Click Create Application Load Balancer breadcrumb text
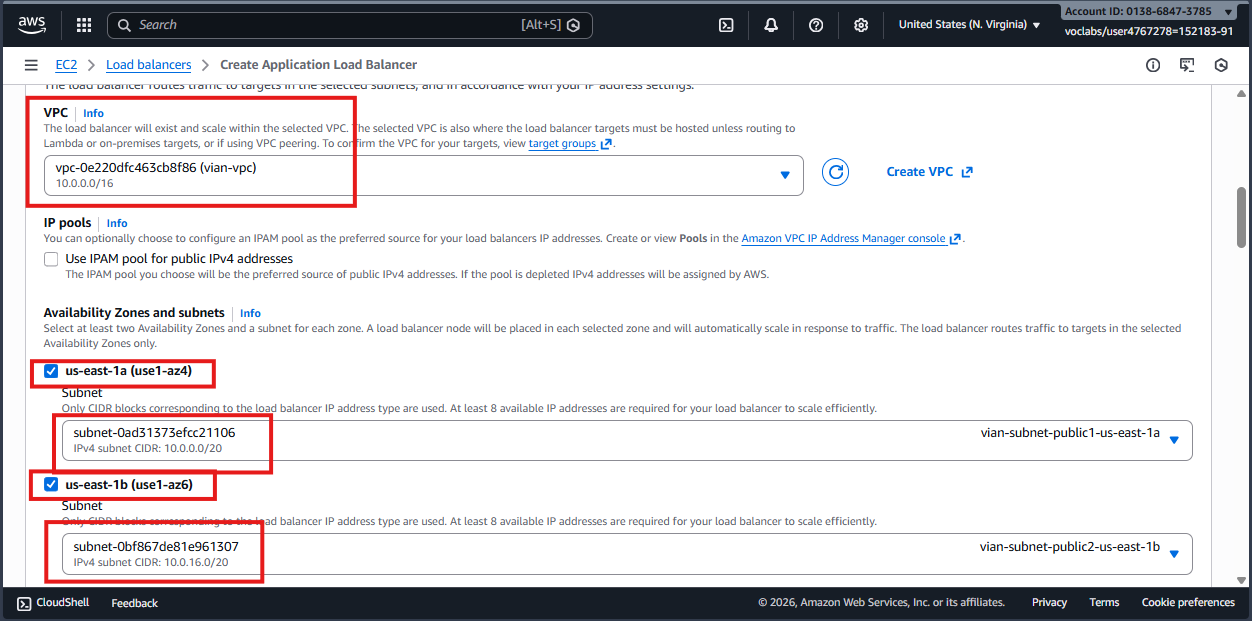Image resolution: width=1252 pixels, height=621 pixels. coord(318,65)
